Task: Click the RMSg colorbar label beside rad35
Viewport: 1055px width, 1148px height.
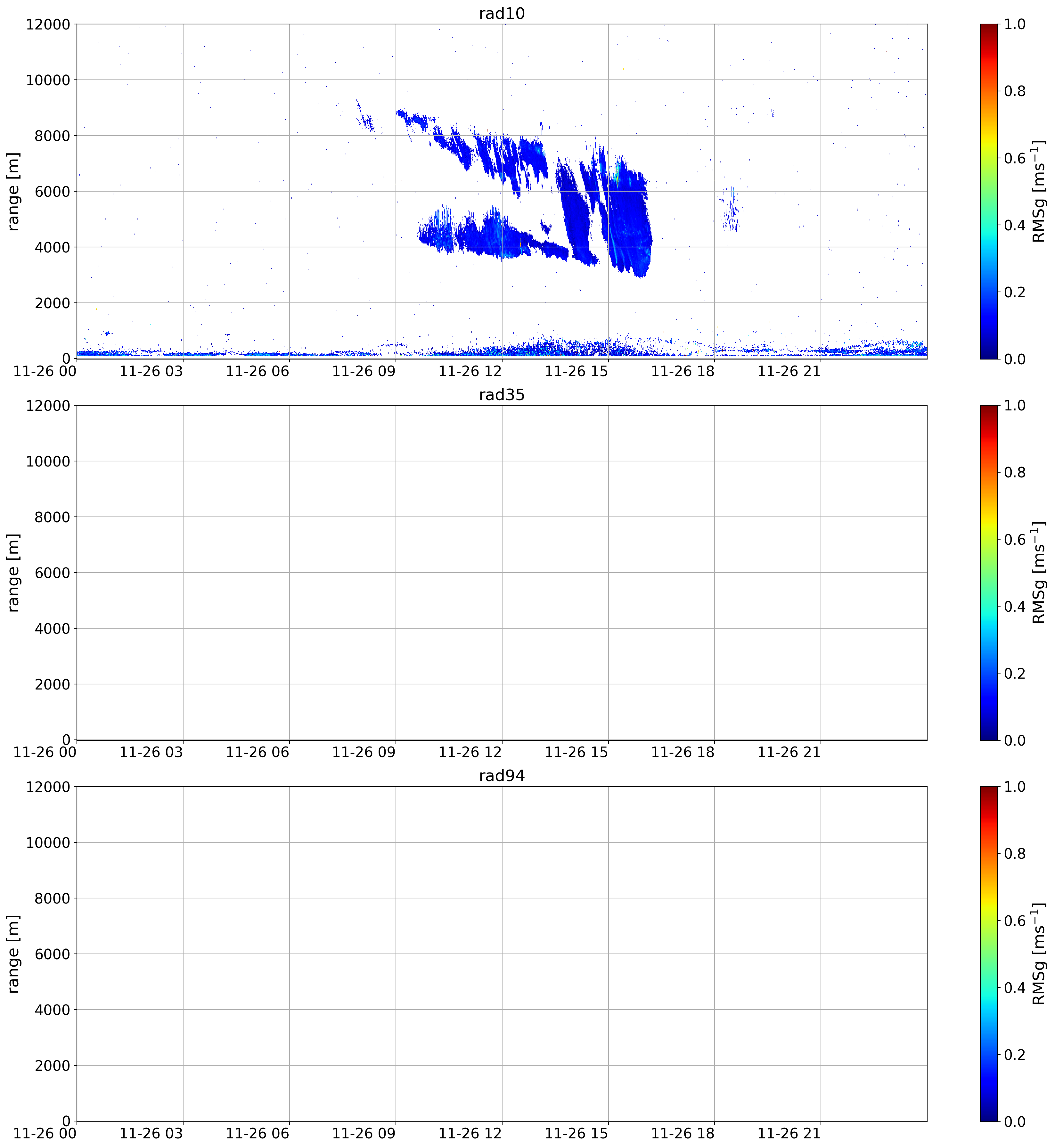Action: pyautogui.click(x=1039, y=573)
